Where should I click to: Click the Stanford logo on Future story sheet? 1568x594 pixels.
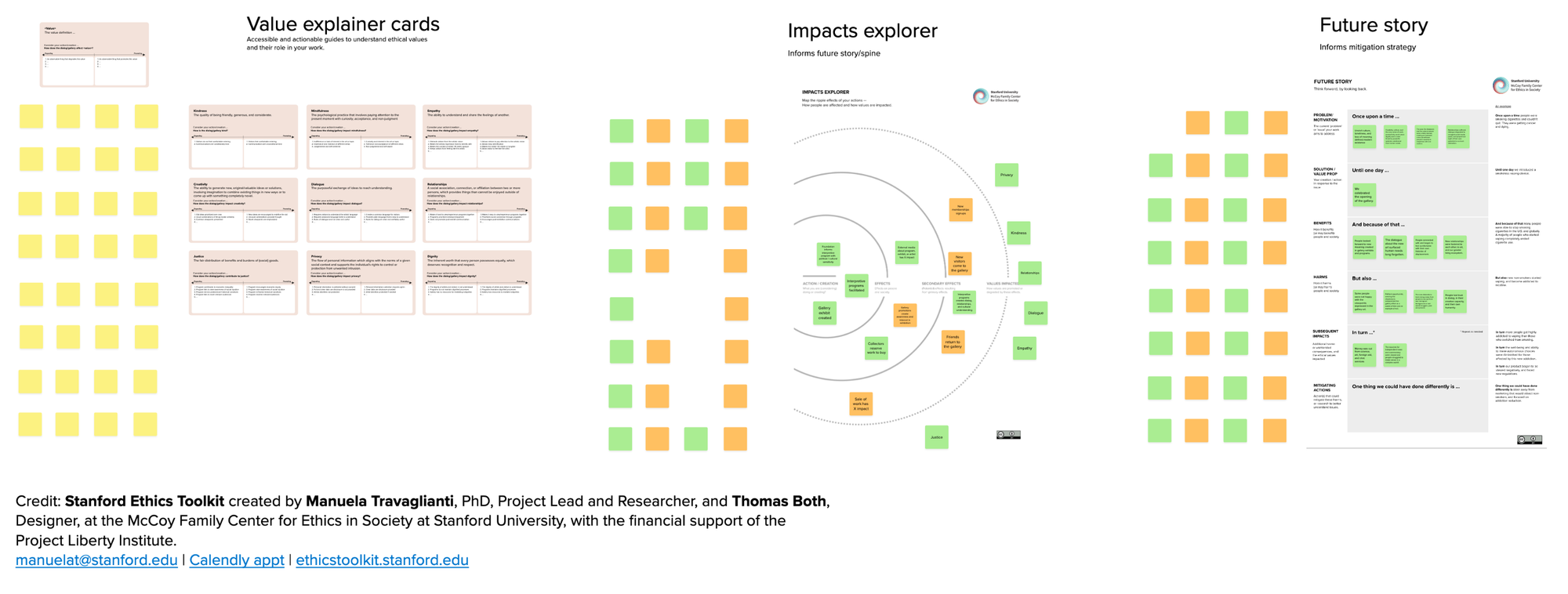tap(1516, 85)
